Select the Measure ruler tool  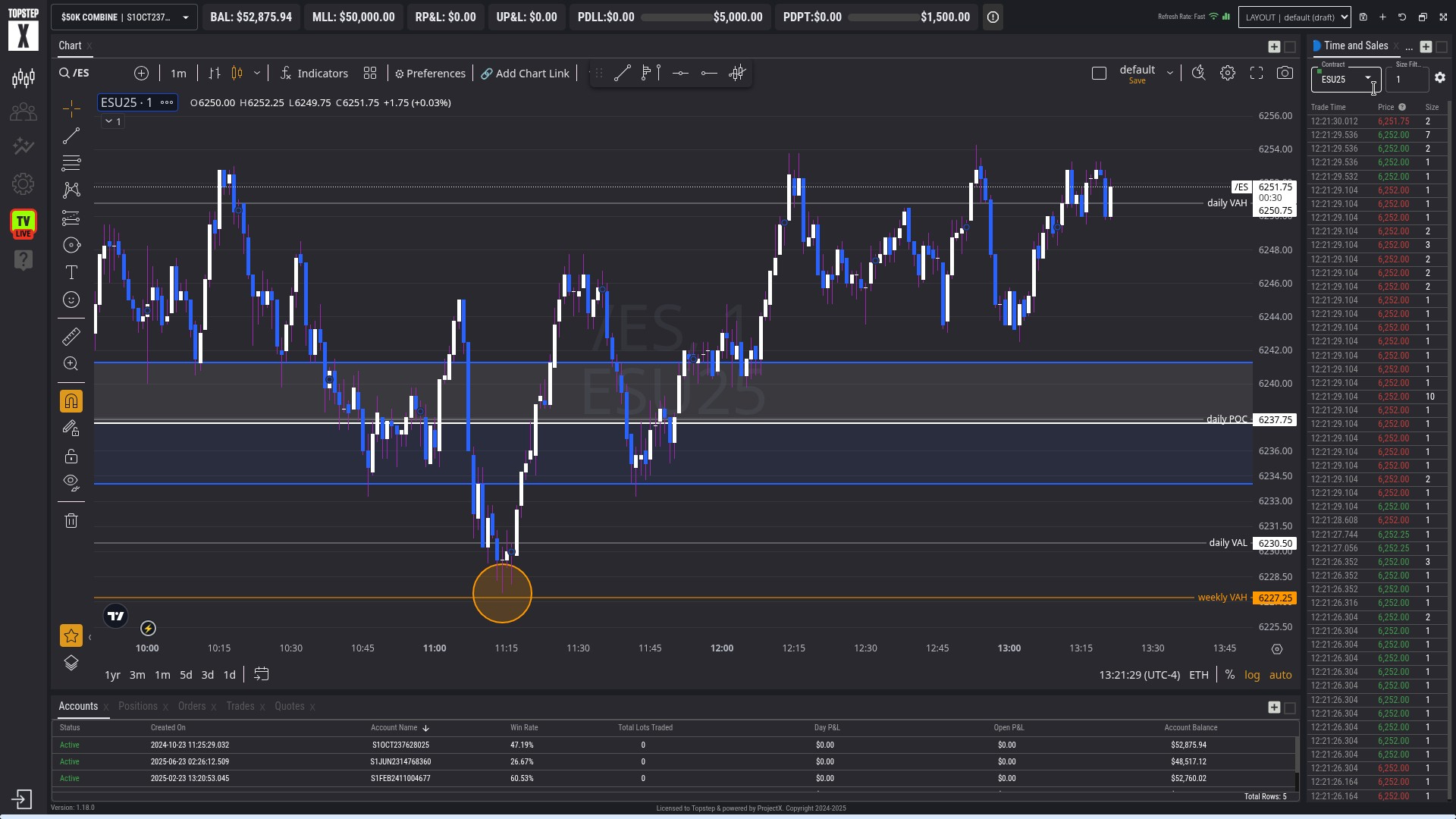[71, 336]
